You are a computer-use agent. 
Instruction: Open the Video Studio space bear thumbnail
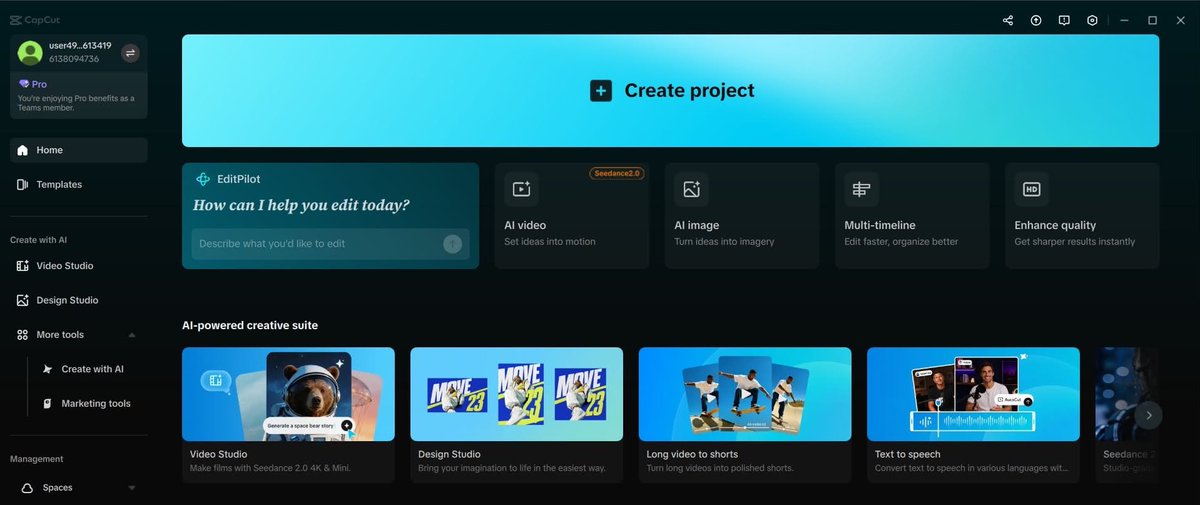(x=288, y=394)
